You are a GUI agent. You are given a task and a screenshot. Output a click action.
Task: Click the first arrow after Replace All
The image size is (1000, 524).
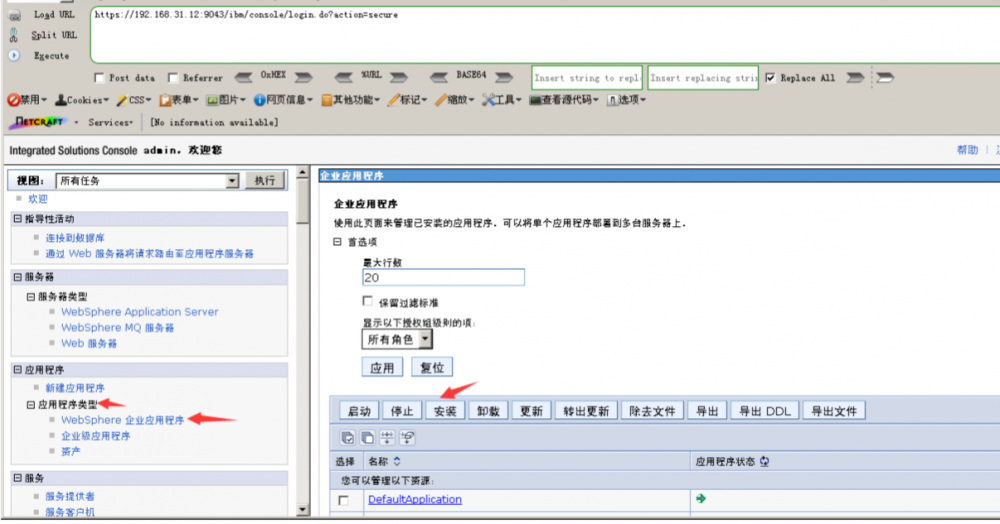[x=855, y=77]
